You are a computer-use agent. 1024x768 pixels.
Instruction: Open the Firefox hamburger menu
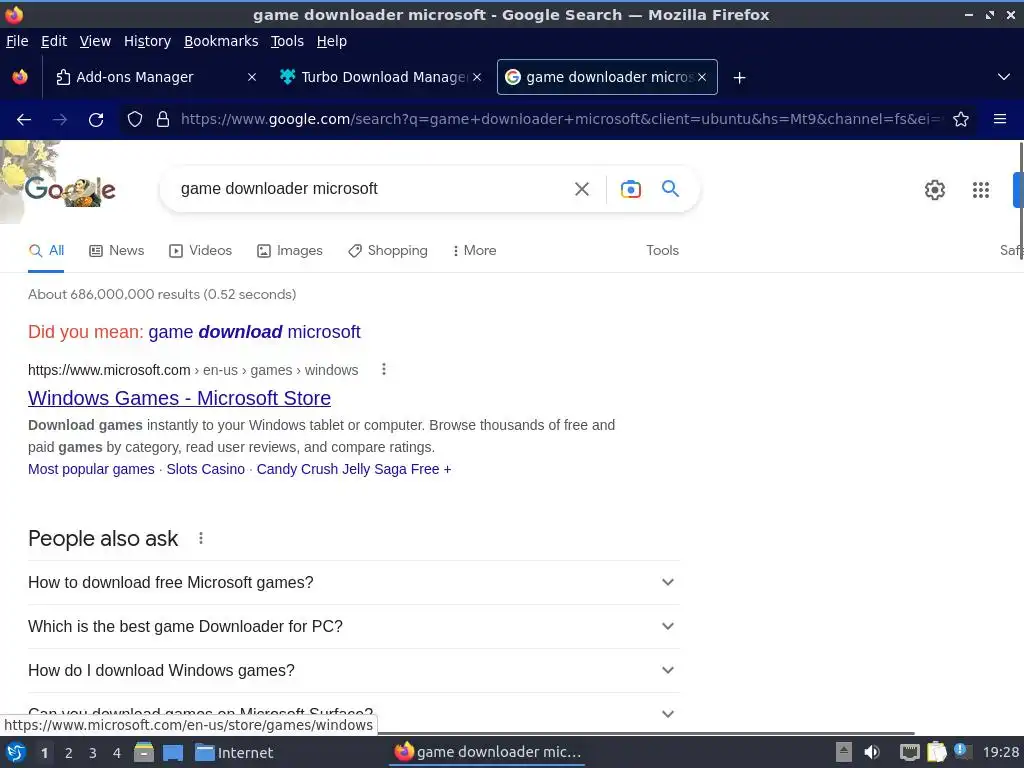(x=999, y=120)
